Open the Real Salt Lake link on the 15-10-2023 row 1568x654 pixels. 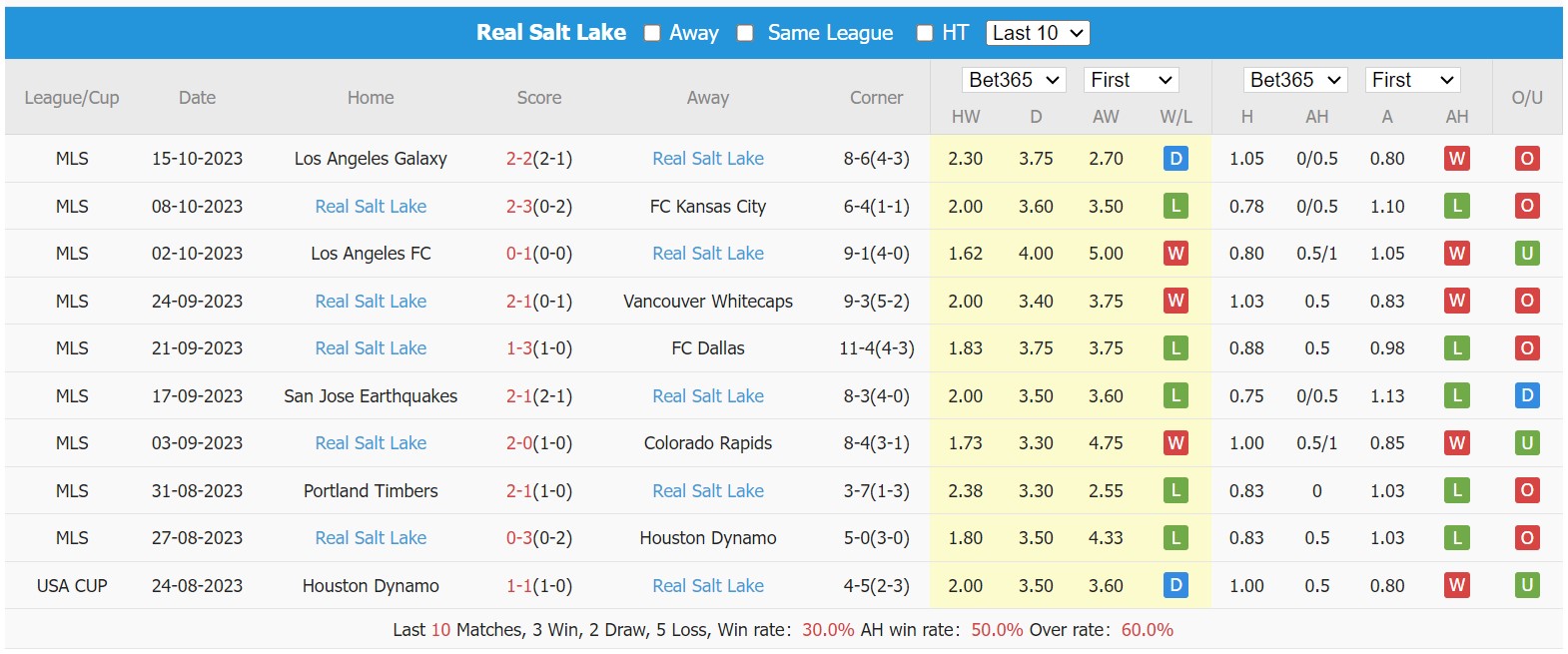(707, 158)
